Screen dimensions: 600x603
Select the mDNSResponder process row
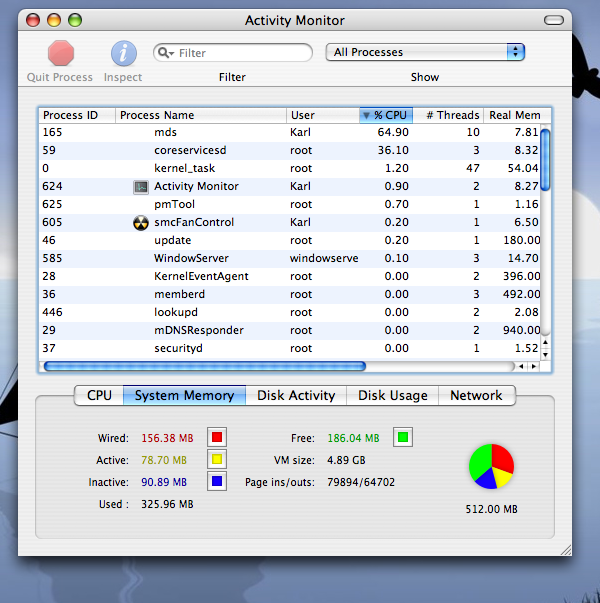(x=290, y=331)
